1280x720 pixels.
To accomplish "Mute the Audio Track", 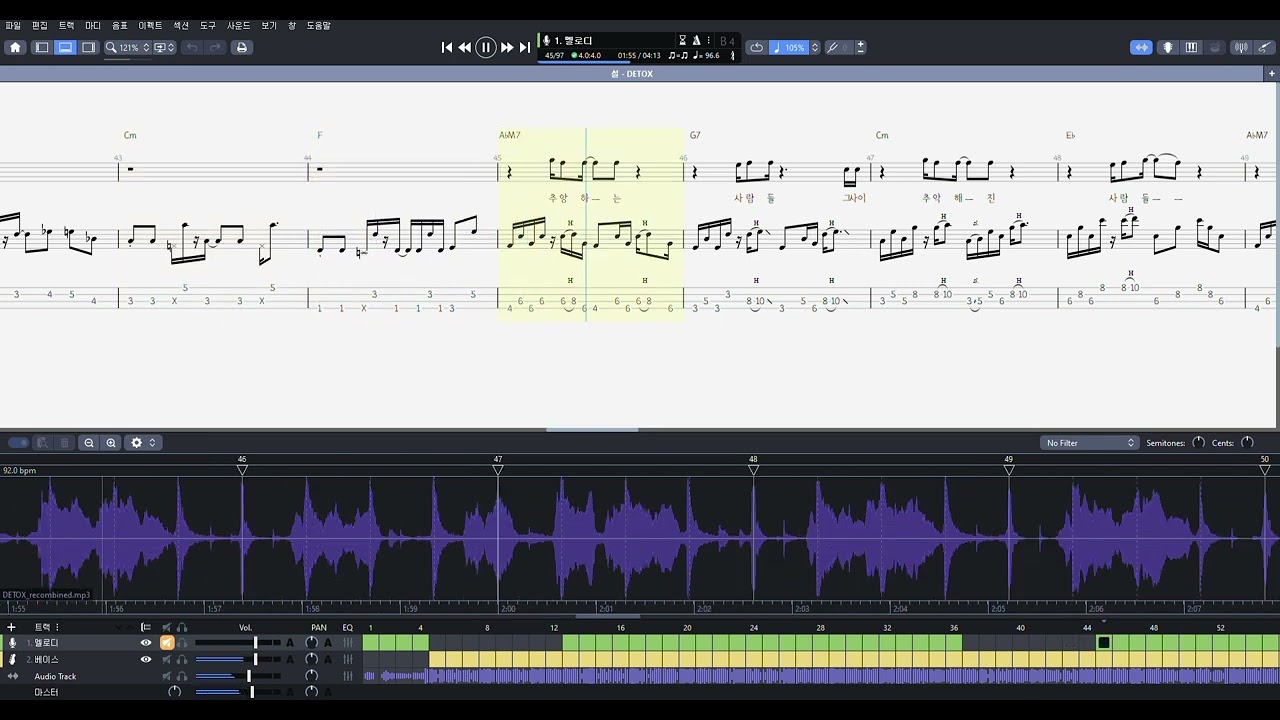I will click(x=167, y=676).
